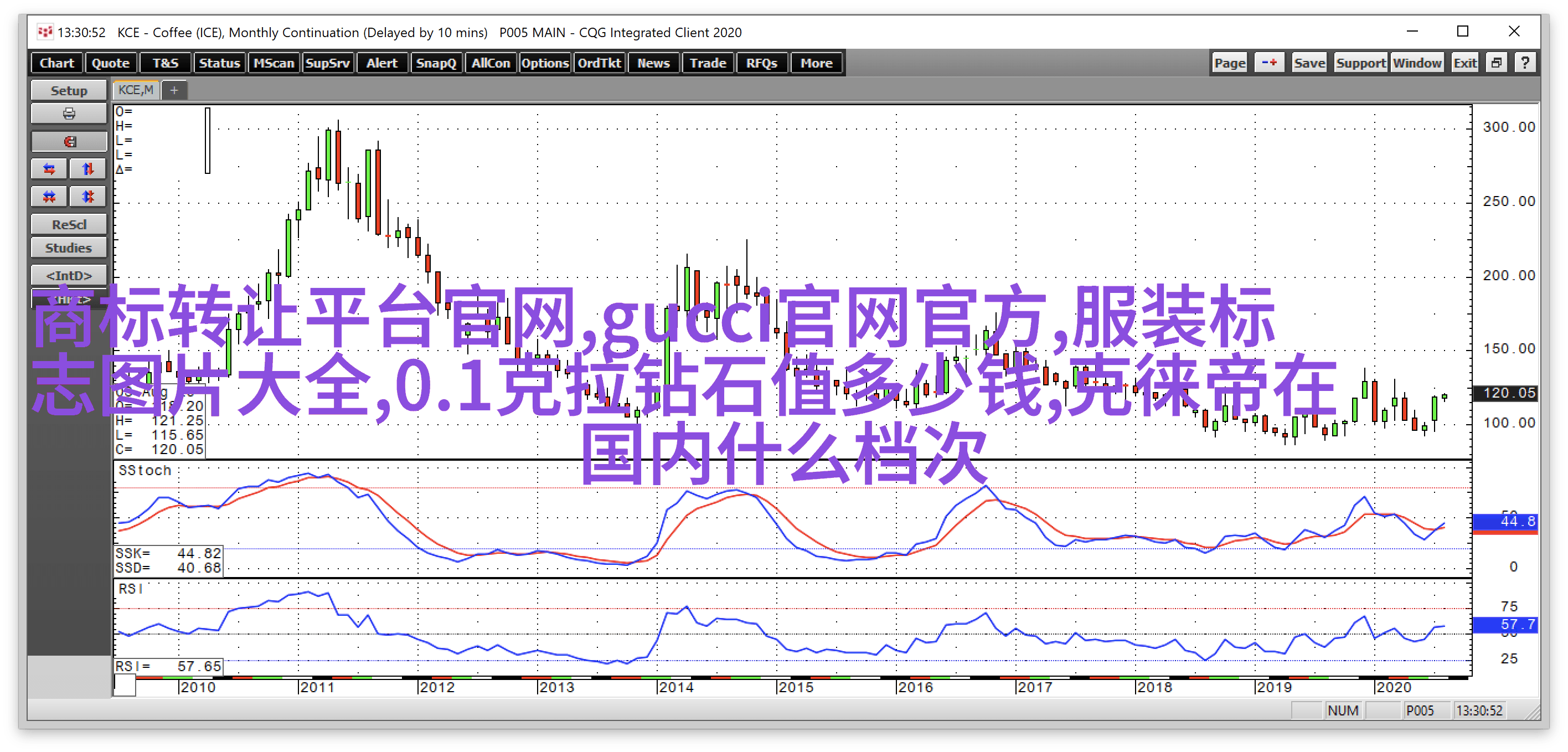Viewport: 1568px width, 752px height.
Task: Open the RFQs button
Action: [762, 63]
